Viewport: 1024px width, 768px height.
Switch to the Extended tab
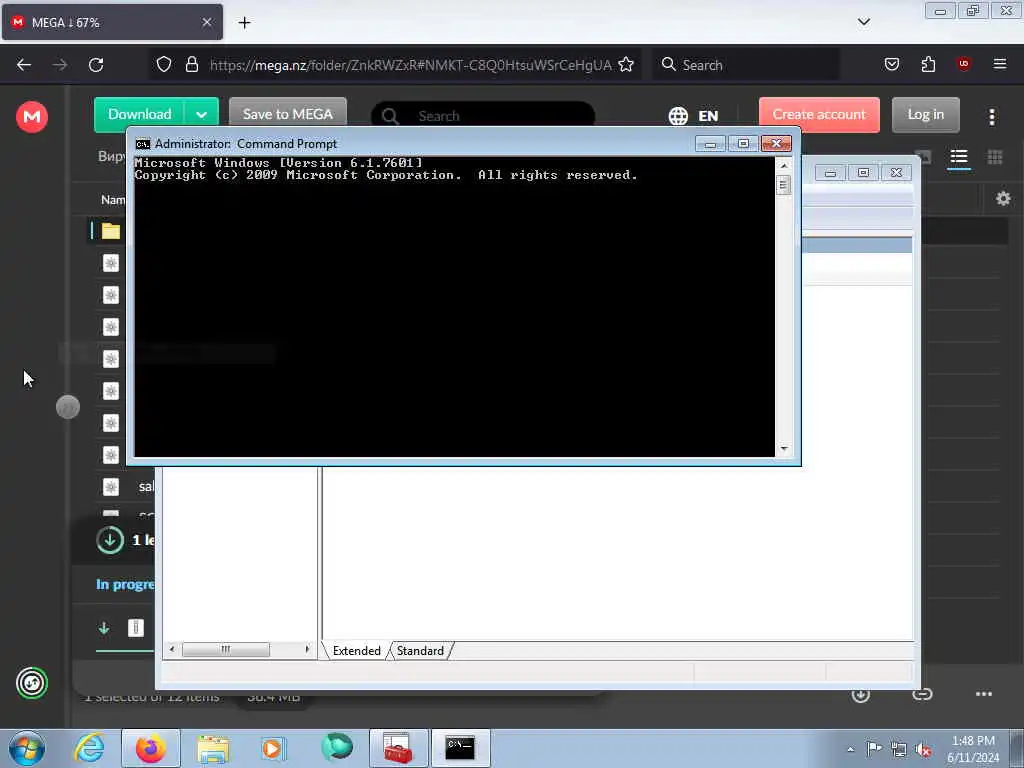pyautogui.click(x=357, y=650)
